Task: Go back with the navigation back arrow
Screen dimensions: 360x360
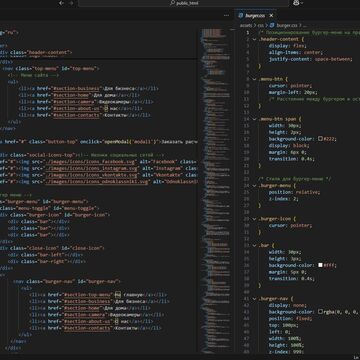Action: click(61, 3)
